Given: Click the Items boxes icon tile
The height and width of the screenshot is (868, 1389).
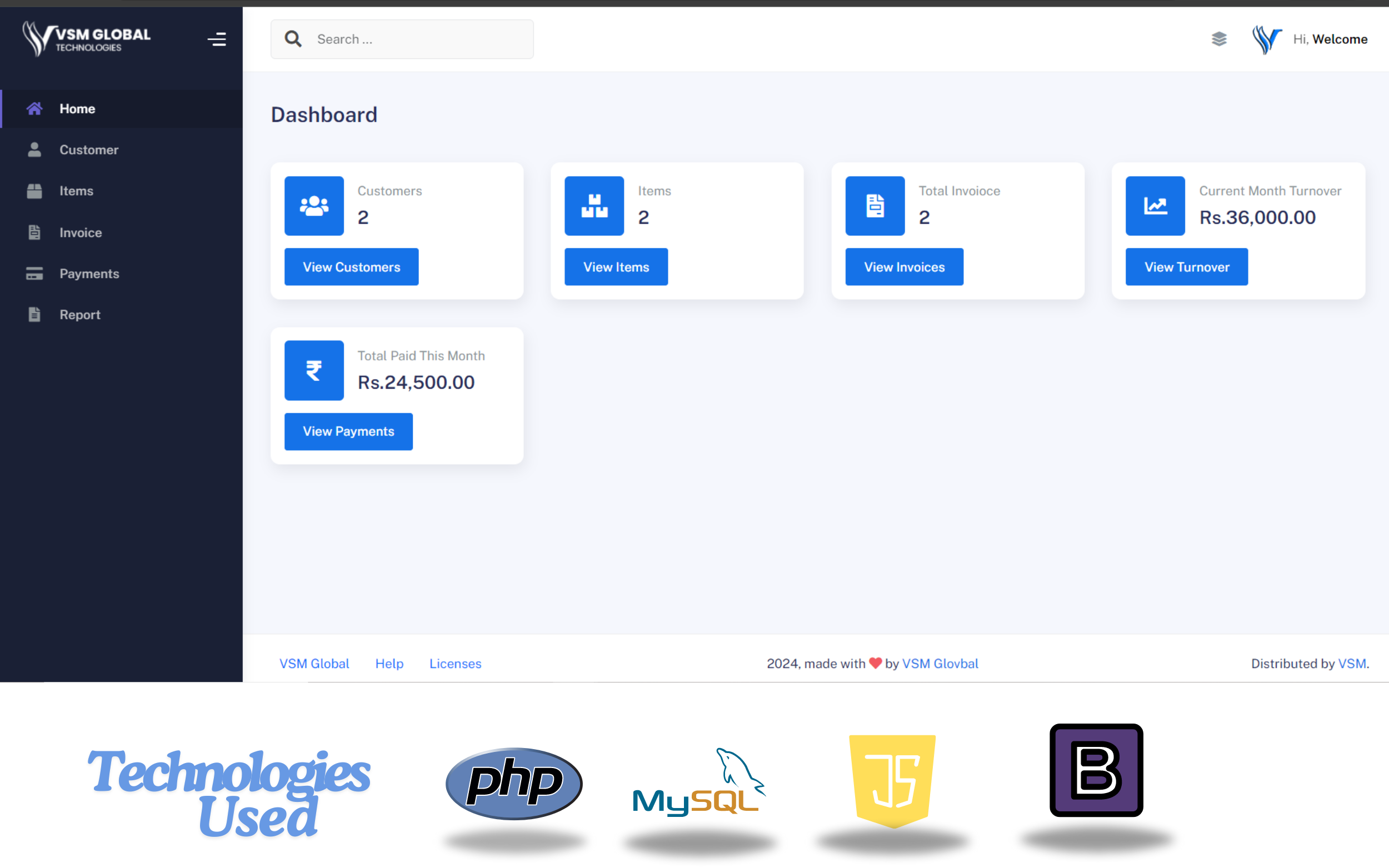Looking at the screenshot, I should pyautogui.click(x=594, y=205).
